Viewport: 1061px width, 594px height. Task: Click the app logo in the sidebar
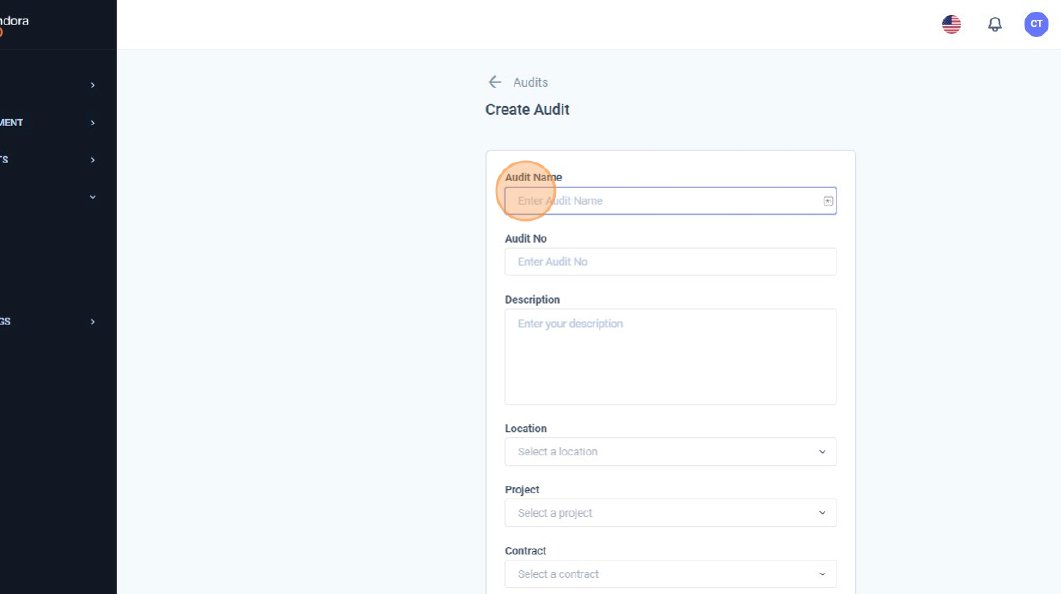coord(14,25)
